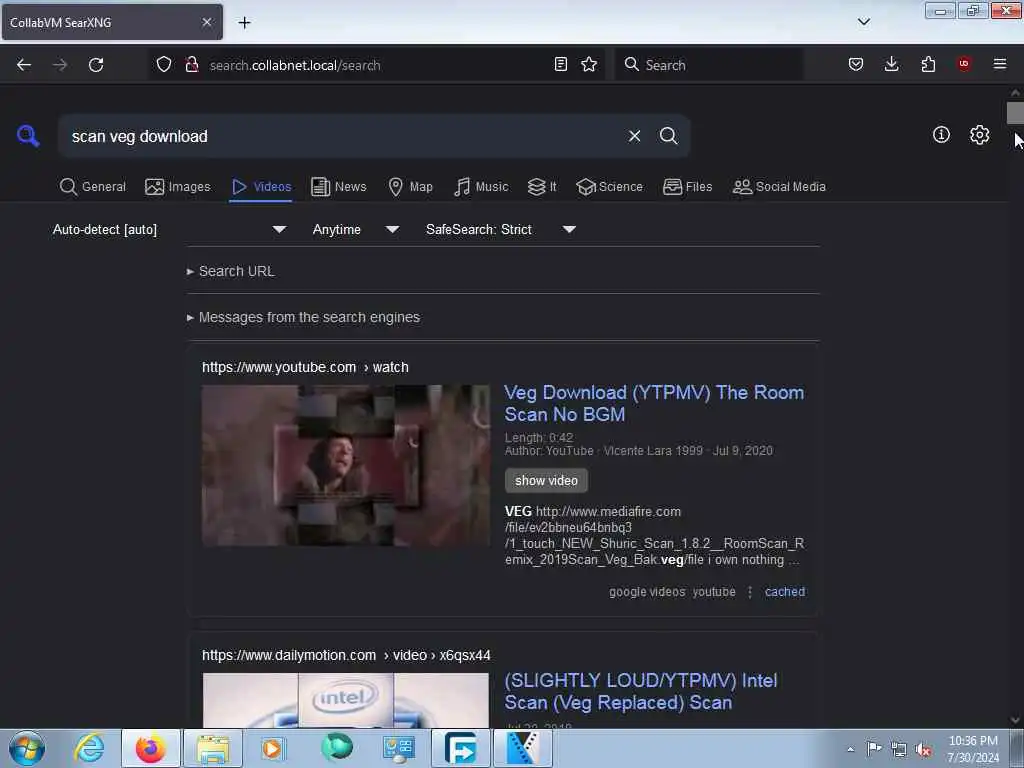Screen dimensions: 1024x768
Task: Open the extensions puzzle icon
Action: coord(928,64)
